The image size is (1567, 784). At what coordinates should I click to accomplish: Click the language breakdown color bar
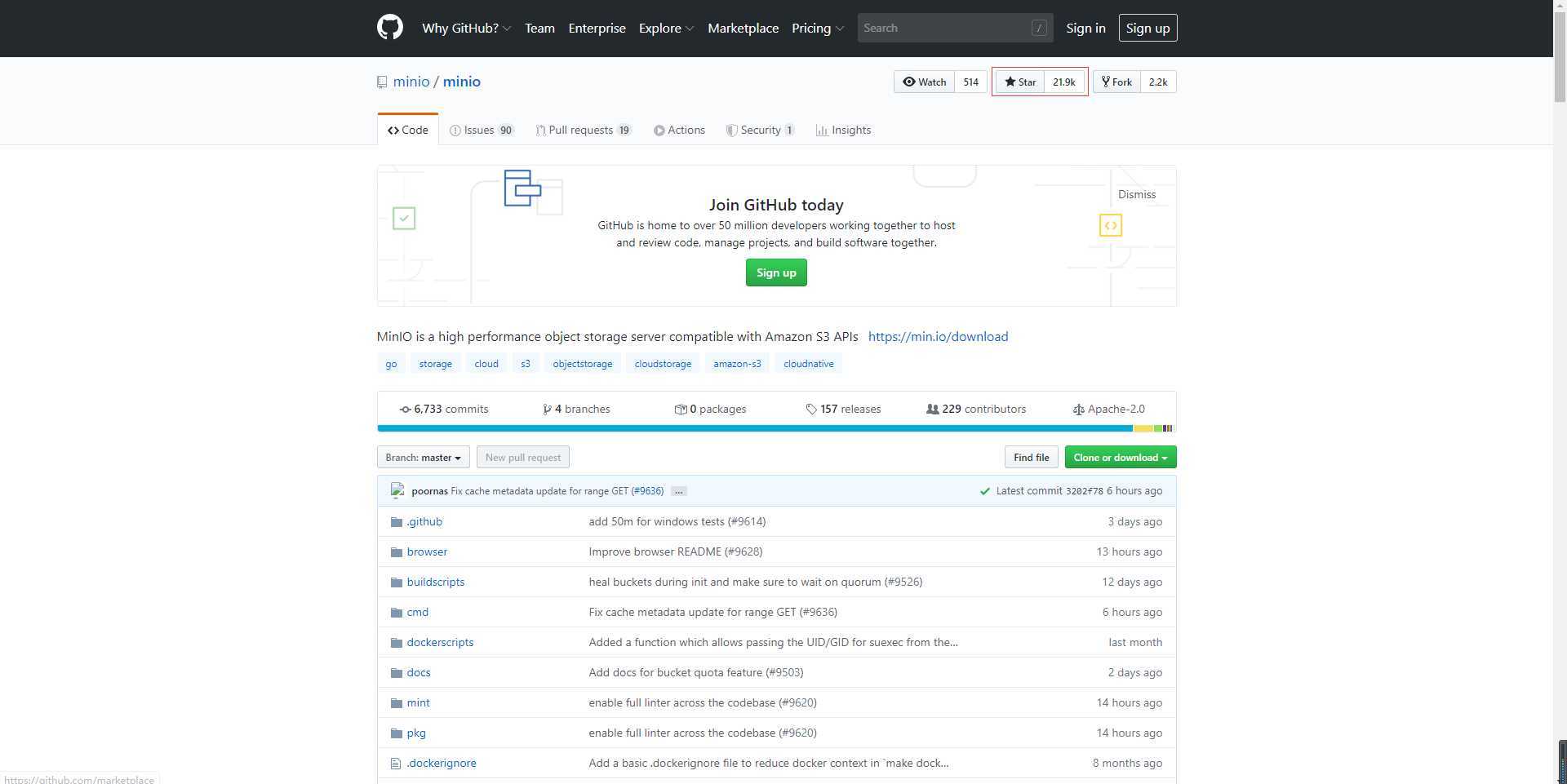[775, 428]
